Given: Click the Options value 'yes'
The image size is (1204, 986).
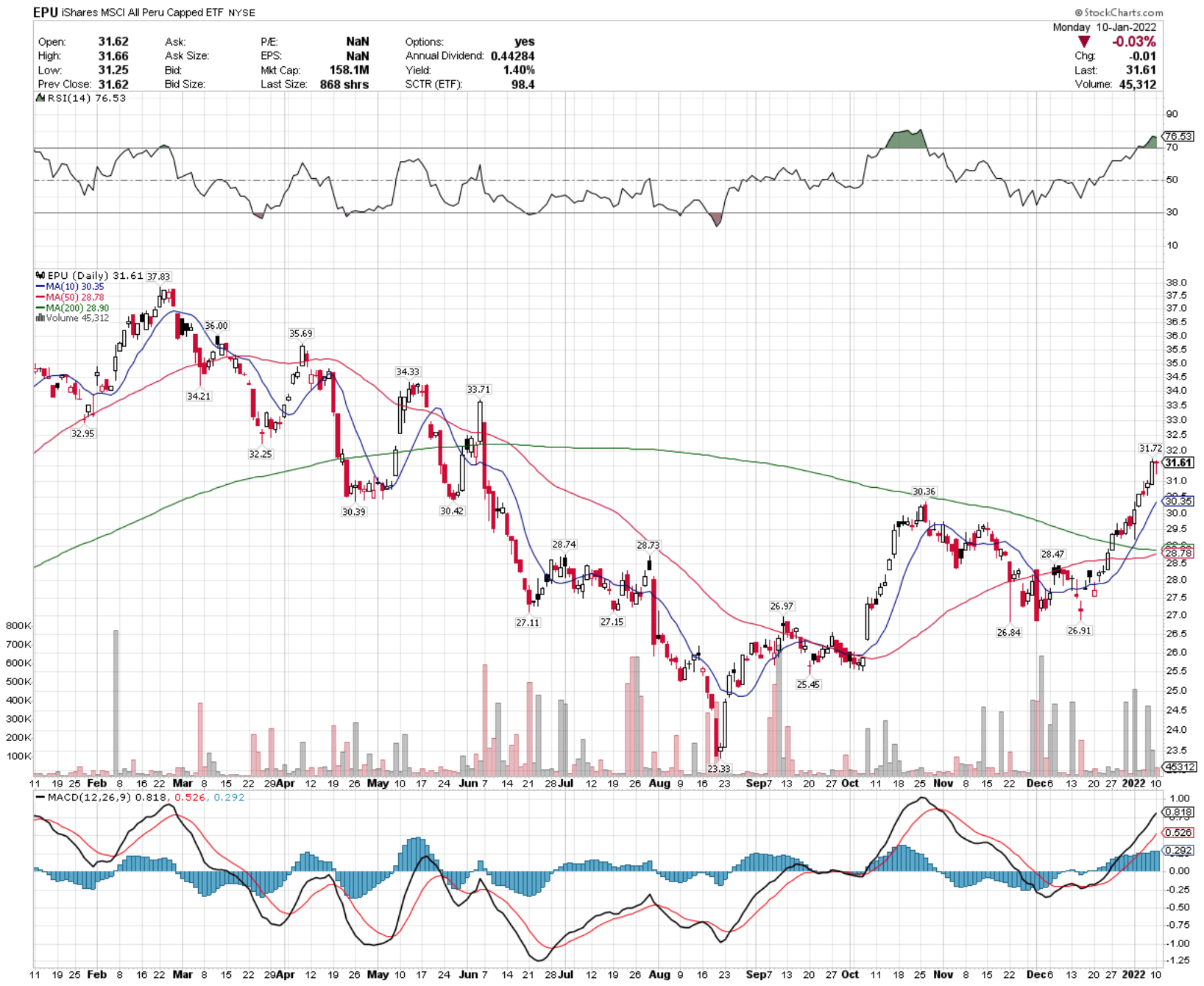Looking at the screenshot, I should click(x=525, y=42).
